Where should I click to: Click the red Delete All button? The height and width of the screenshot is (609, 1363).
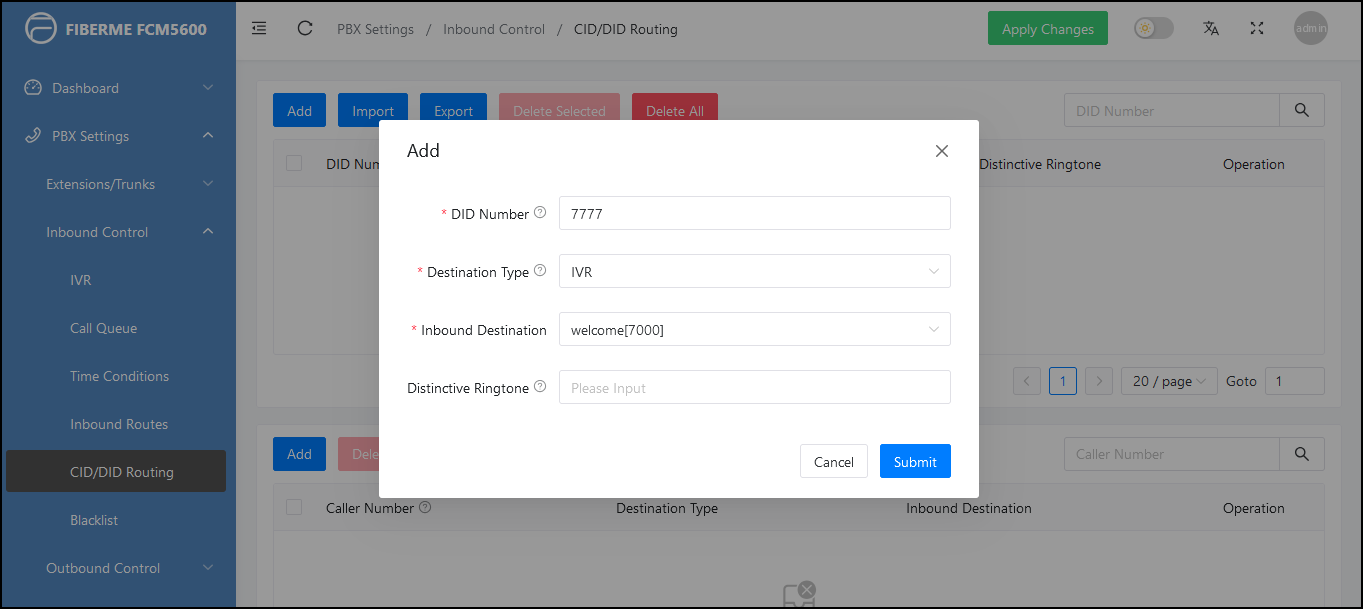[675, 110]
